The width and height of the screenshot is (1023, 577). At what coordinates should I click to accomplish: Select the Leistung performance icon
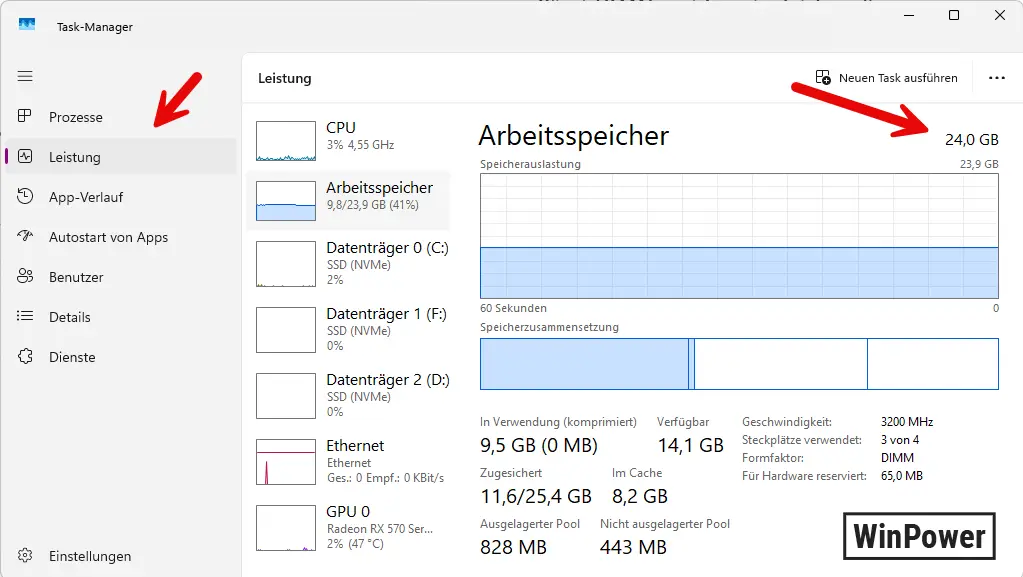click(26, 157)
